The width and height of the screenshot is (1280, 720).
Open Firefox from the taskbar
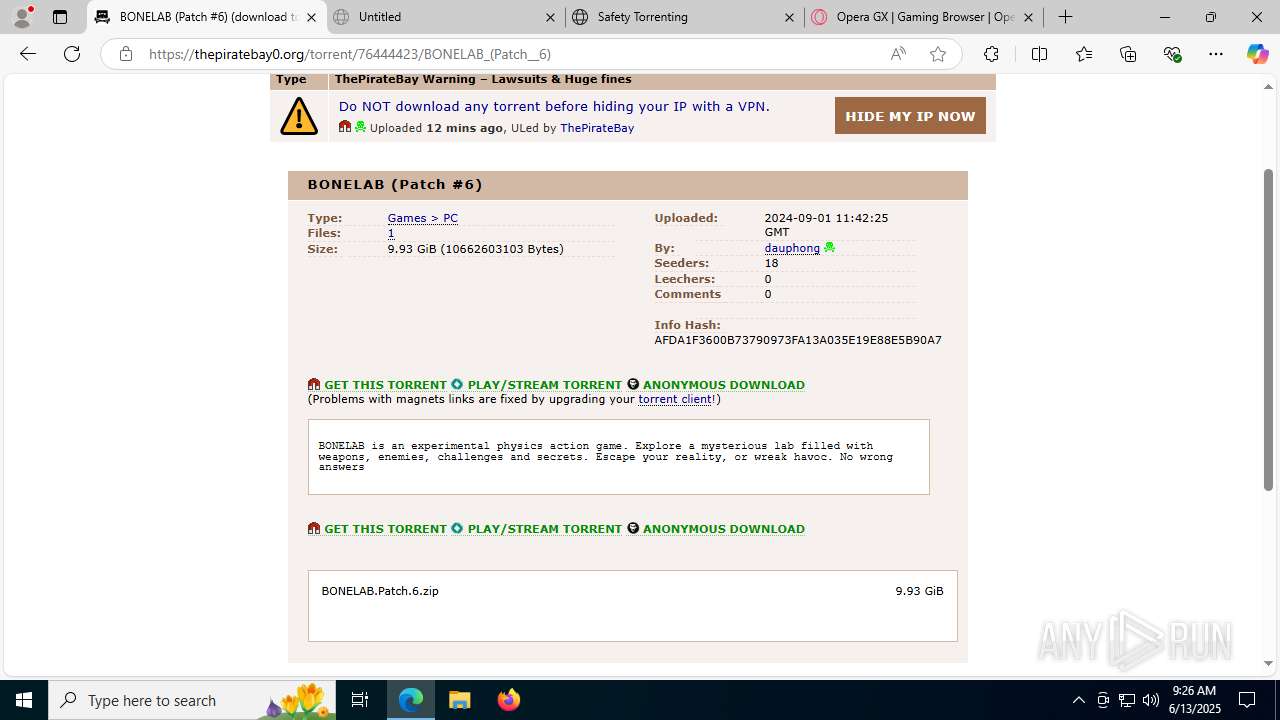point(508,700)
